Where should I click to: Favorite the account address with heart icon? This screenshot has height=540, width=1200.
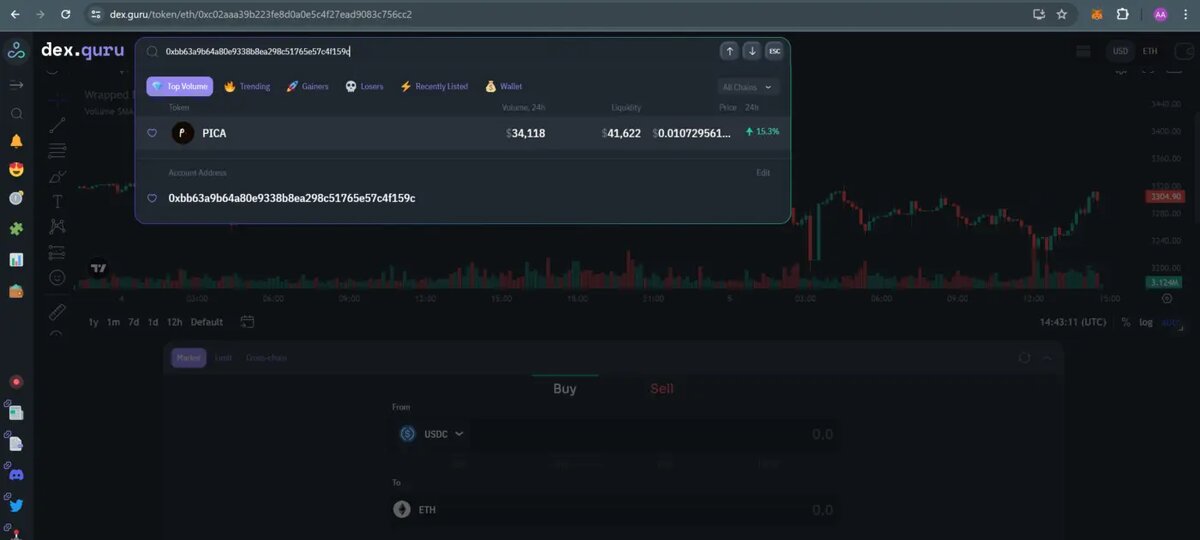(152, 198)
